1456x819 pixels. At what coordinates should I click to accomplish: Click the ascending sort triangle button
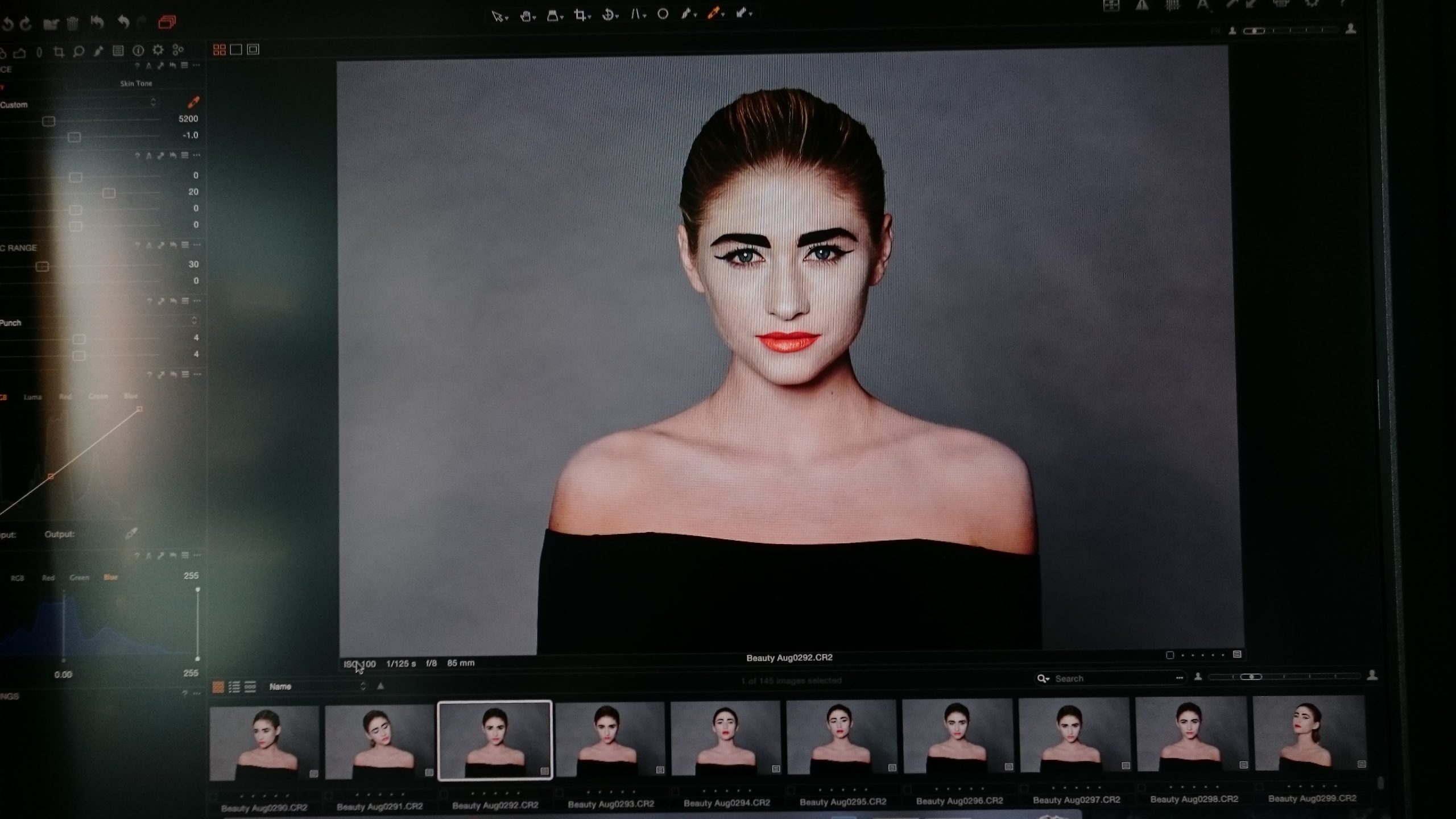point(380,686)
